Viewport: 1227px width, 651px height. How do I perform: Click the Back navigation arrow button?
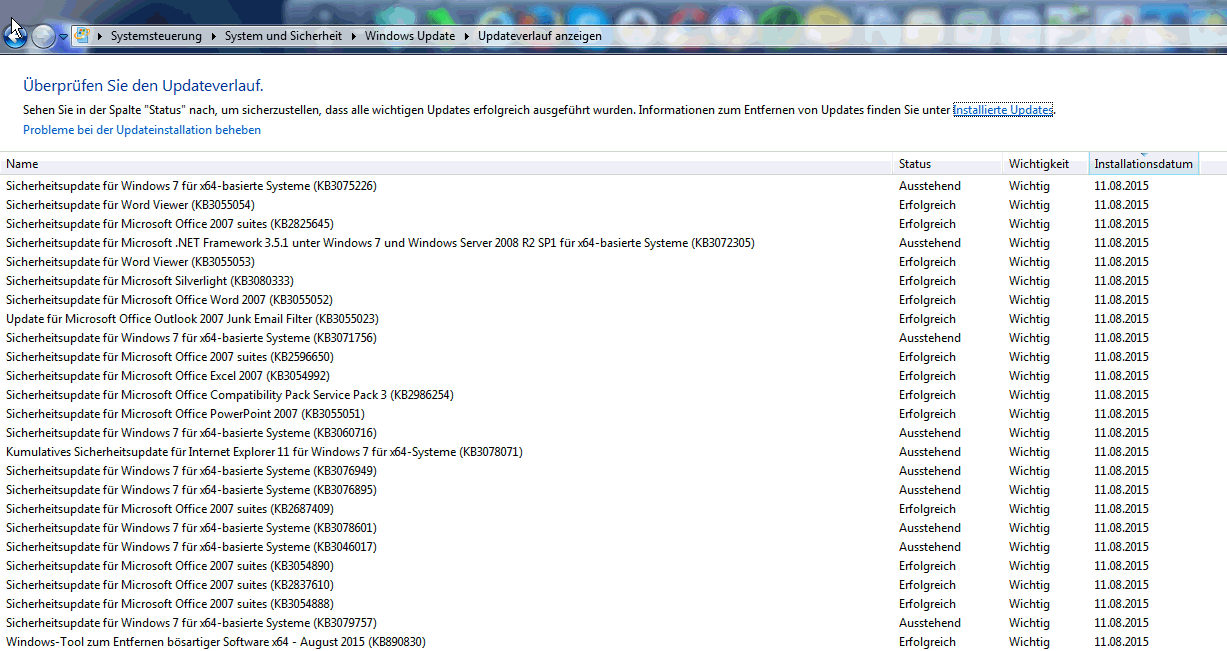coord(16,36)
